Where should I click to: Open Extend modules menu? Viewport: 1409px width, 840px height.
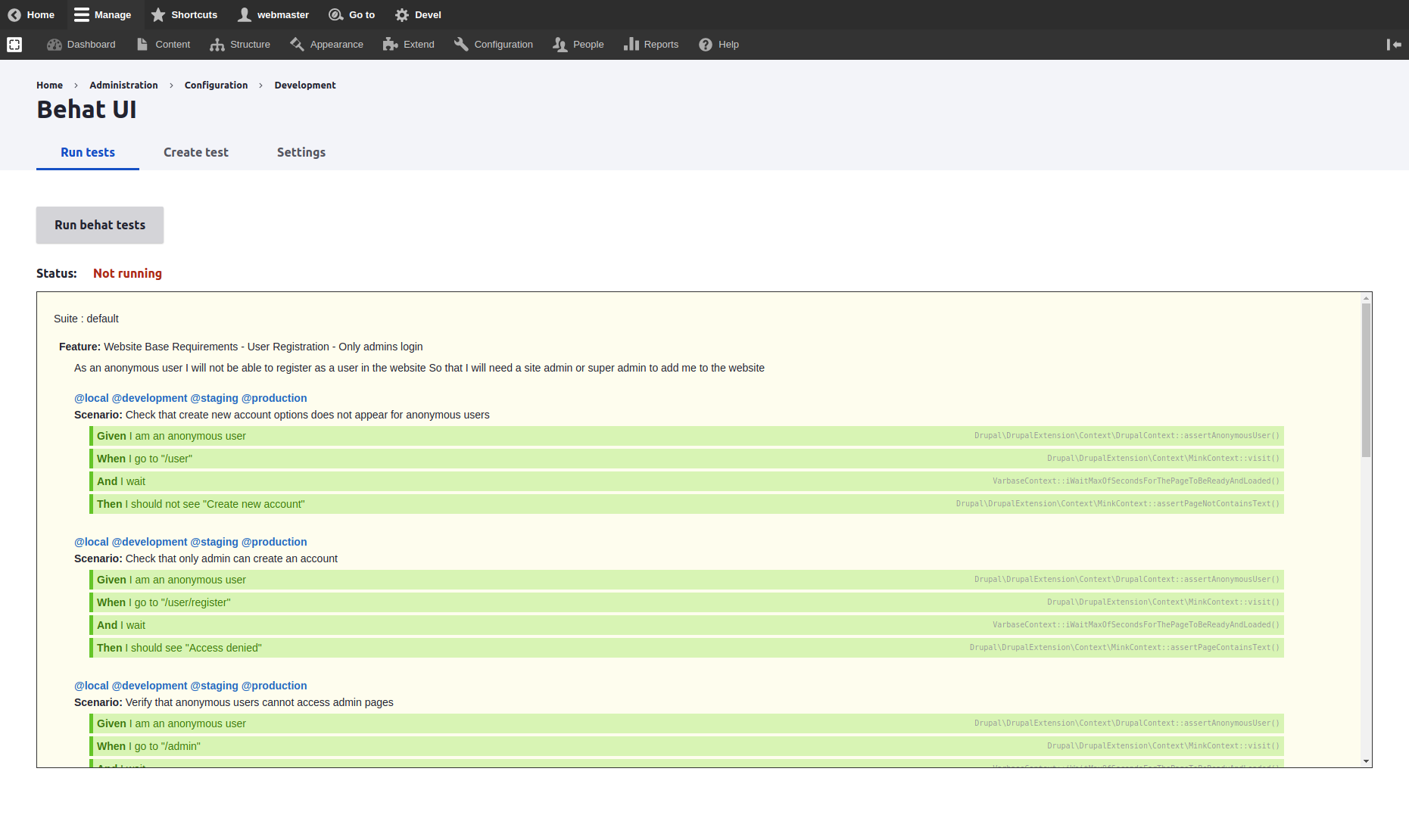tap(409, 45)
